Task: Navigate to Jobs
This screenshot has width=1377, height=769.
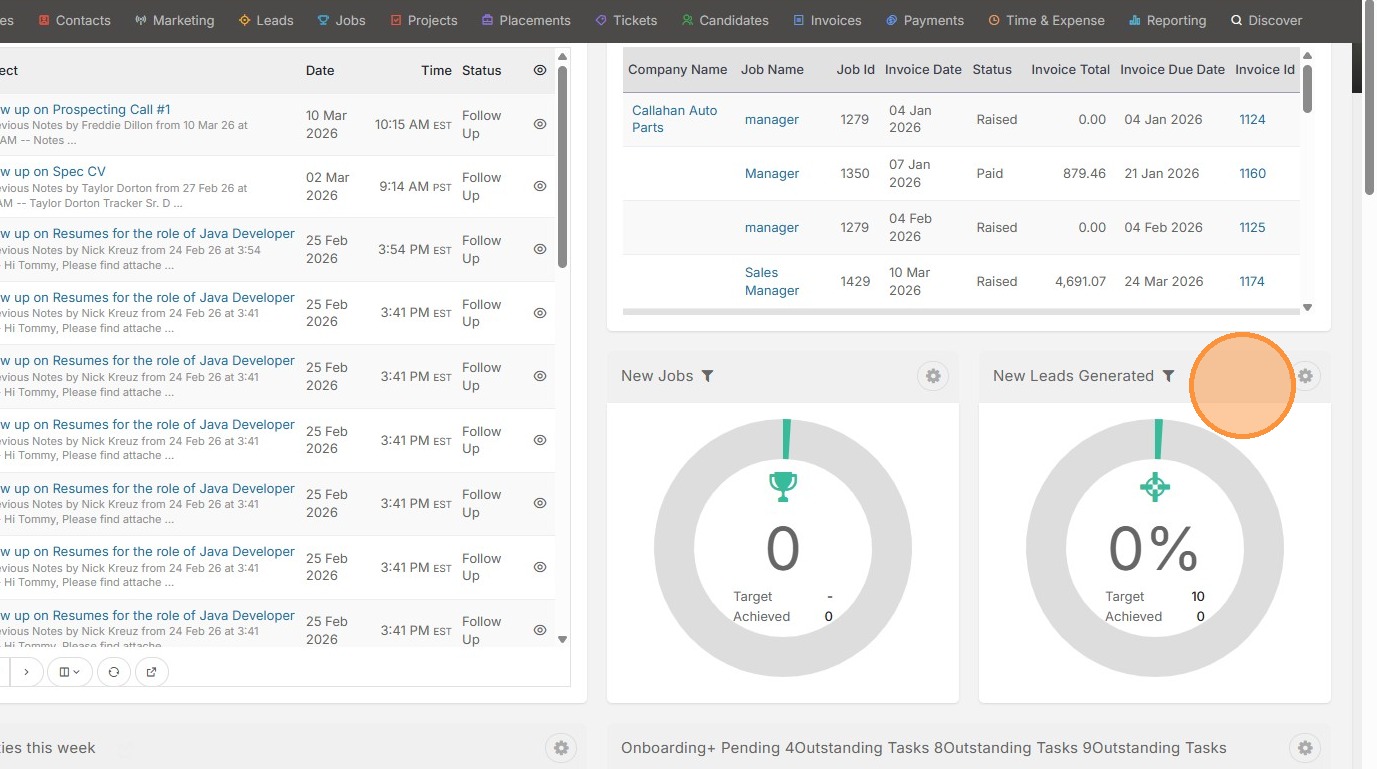Action: (x=342, y=20)
